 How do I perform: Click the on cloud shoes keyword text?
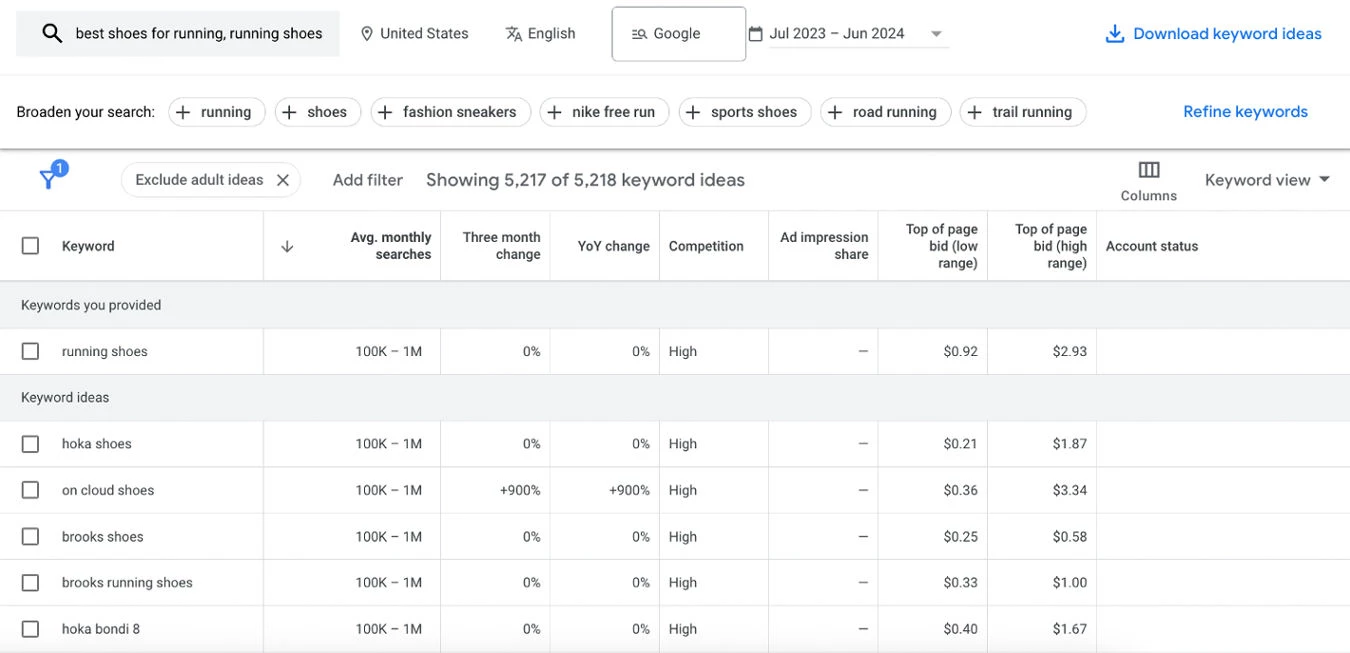(108, 490)
